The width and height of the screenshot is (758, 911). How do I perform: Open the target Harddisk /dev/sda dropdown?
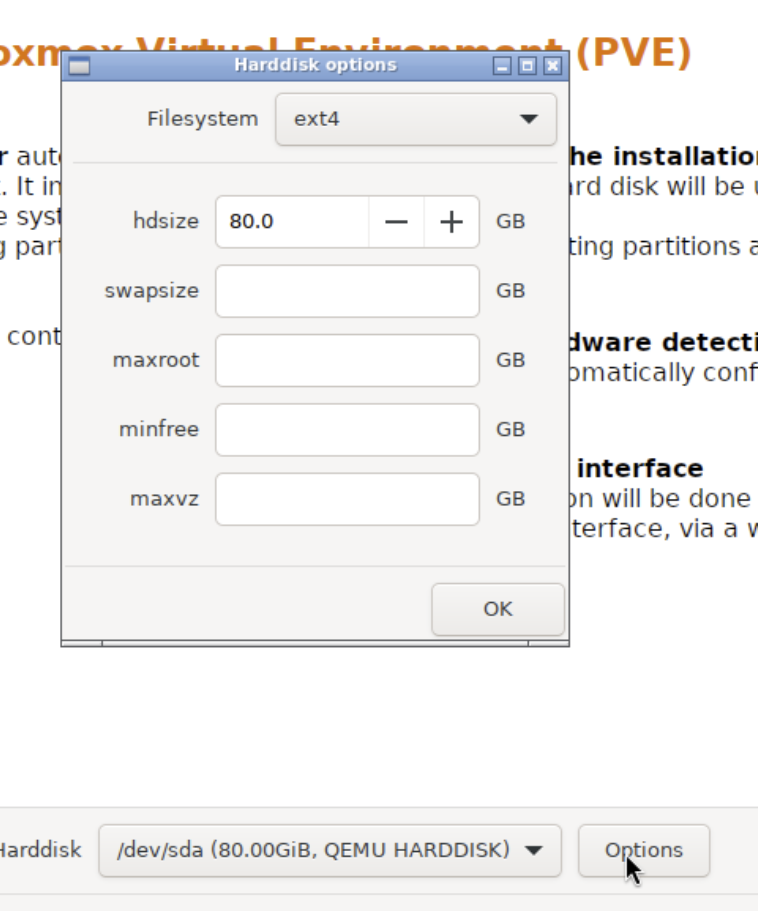coord(330,850)
